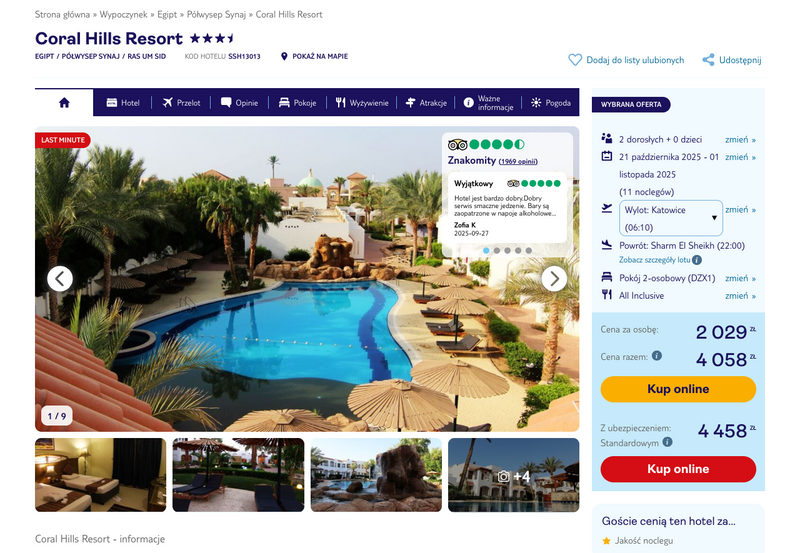Click the home icon tab

point(64,103)
